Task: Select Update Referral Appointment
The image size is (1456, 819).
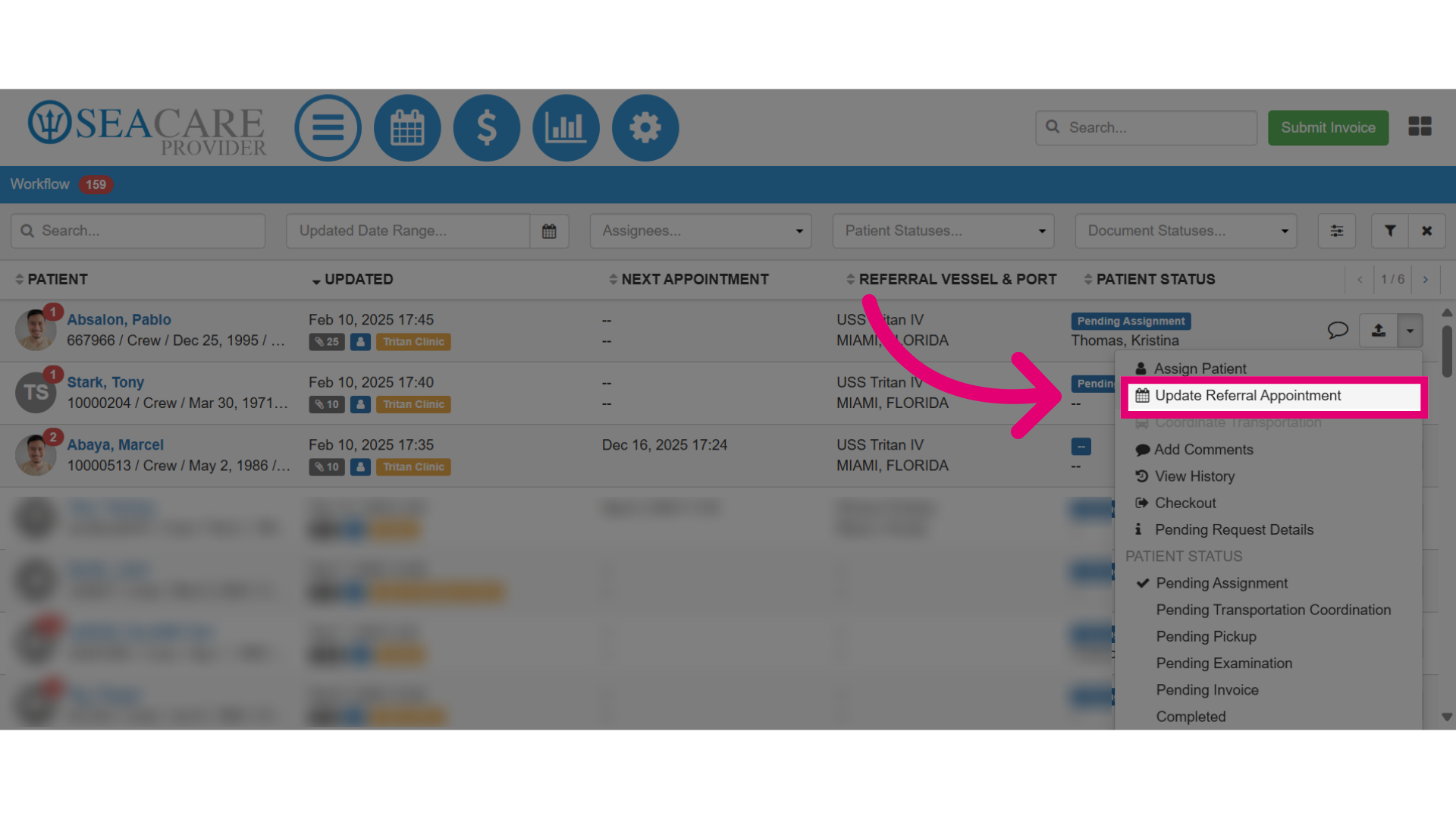Action: click(1274, 396)
